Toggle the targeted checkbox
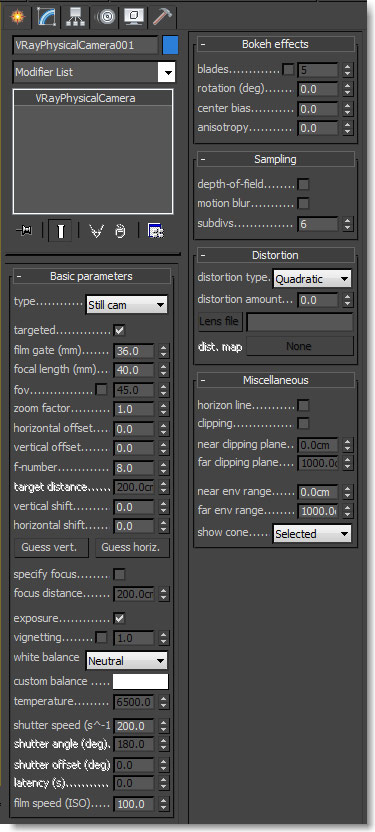Image resolution: width=375 pixels, height=832 pixels. [x=119, y=331]
